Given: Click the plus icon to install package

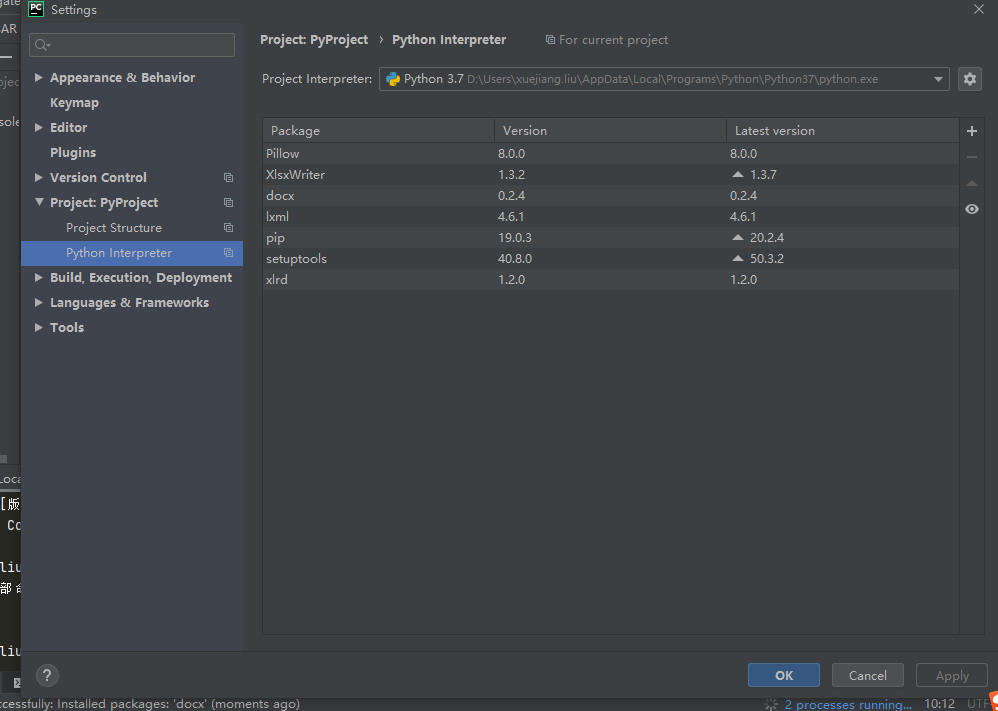Looking at the screenshot, I should (x=971, y=131).
